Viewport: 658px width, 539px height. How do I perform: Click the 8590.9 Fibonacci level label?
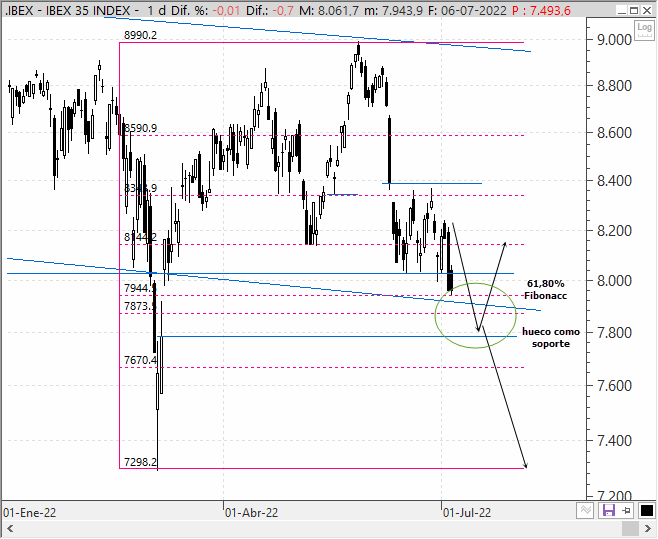[141, 128]
